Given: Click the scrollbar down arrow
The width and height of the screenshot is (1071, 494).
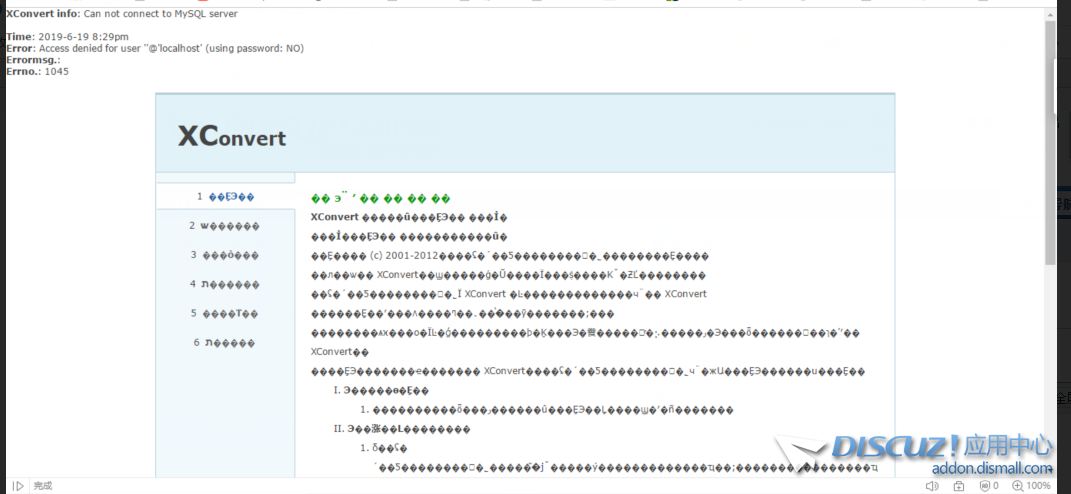Looking at the screenshot, I should (x=1050, y=470).
